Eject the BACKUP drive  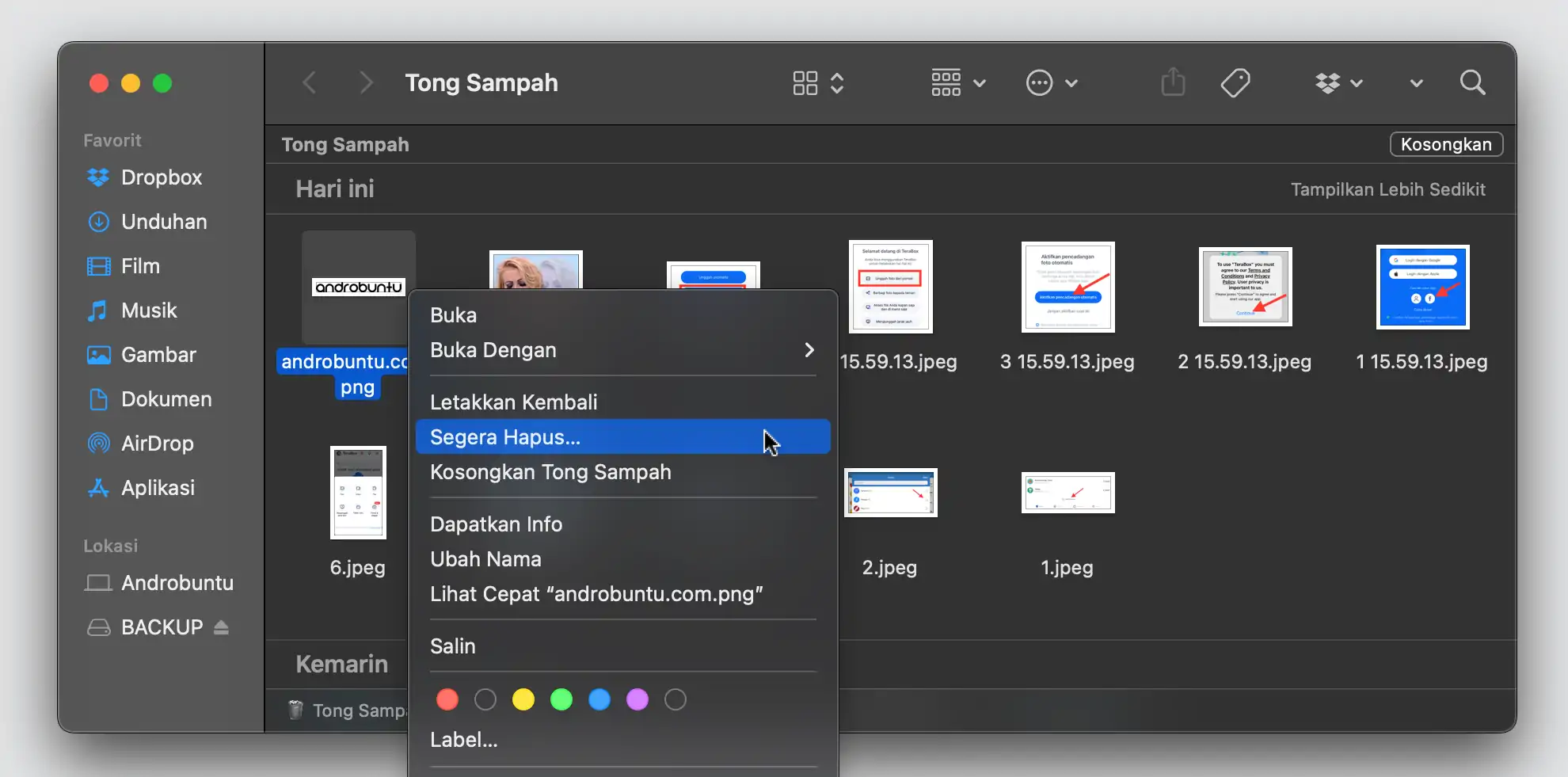pos(219,627)
